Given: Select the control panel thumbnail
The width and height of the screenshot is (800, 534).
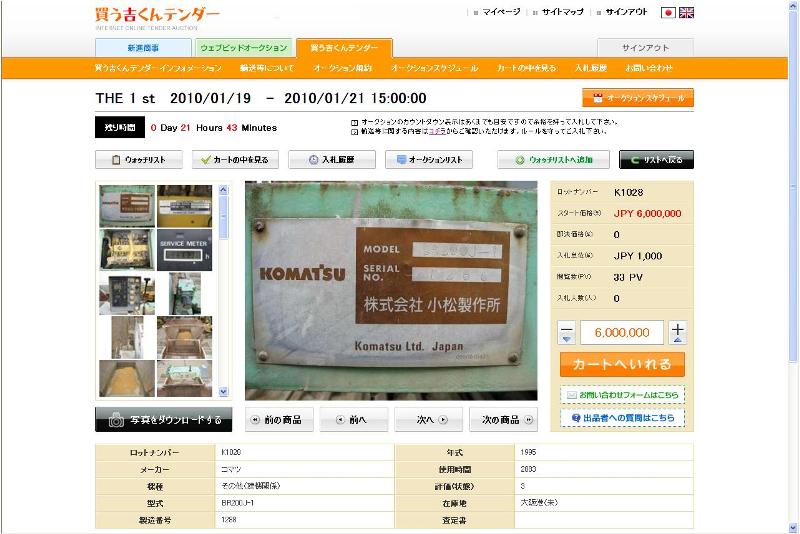Looking at the screenshot, I should pyautogui.click(x=127, y=294).
